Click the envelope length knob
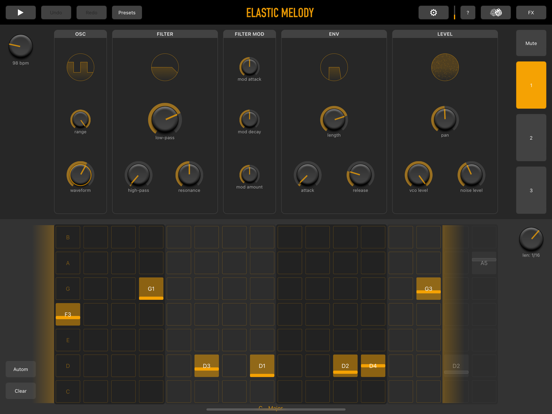Viewport: 552px width, 414px height. 334,119
